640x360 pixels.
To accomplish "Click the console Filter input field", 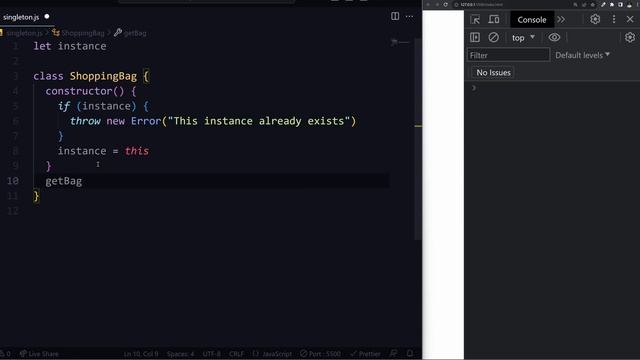I will (x=508, y=55).
